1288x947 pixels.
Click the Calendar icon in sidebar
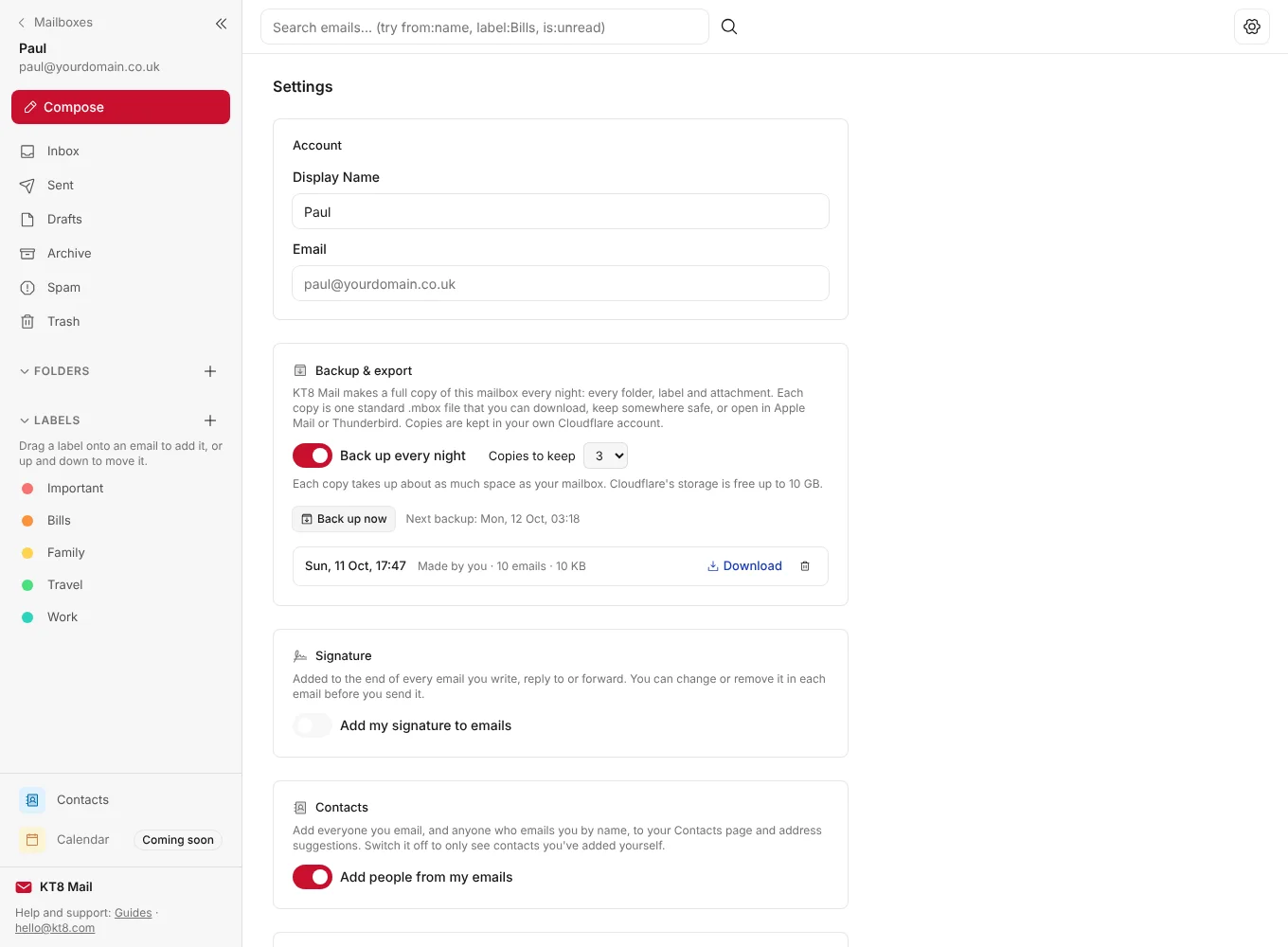(32, 840)
